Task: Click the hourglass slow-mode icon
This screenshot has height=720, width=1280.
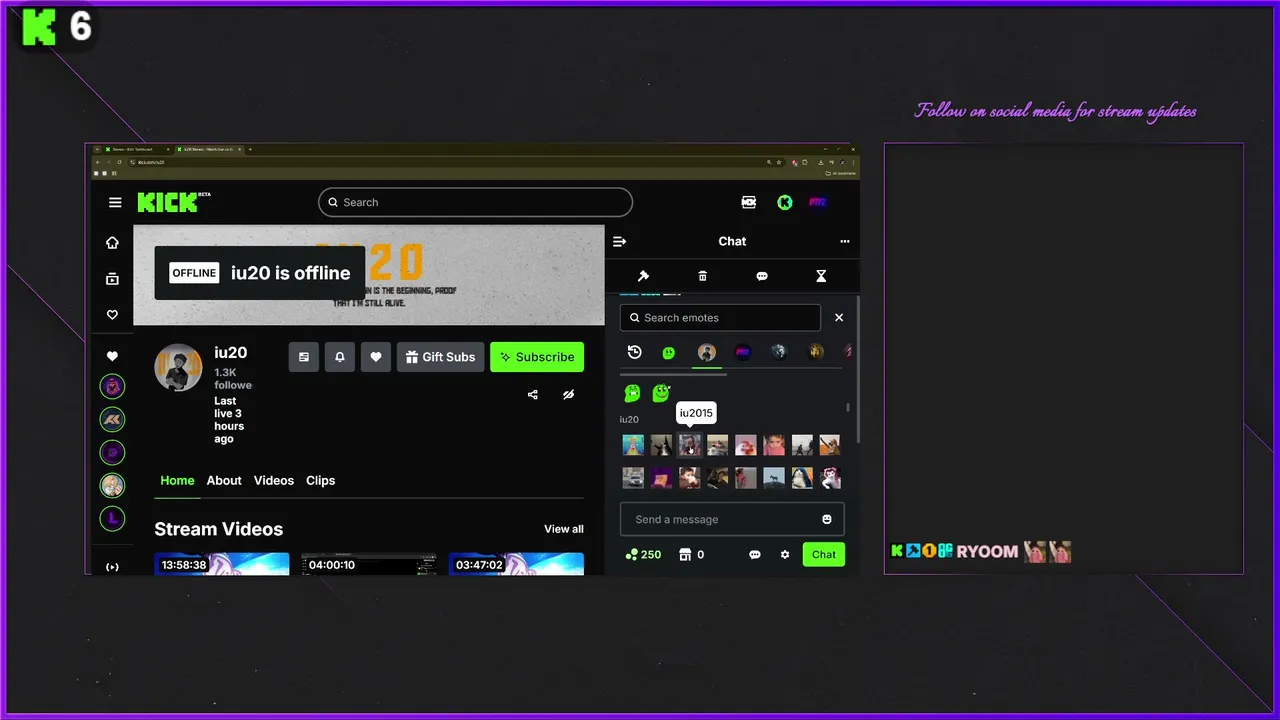Action: coord(821,276)
